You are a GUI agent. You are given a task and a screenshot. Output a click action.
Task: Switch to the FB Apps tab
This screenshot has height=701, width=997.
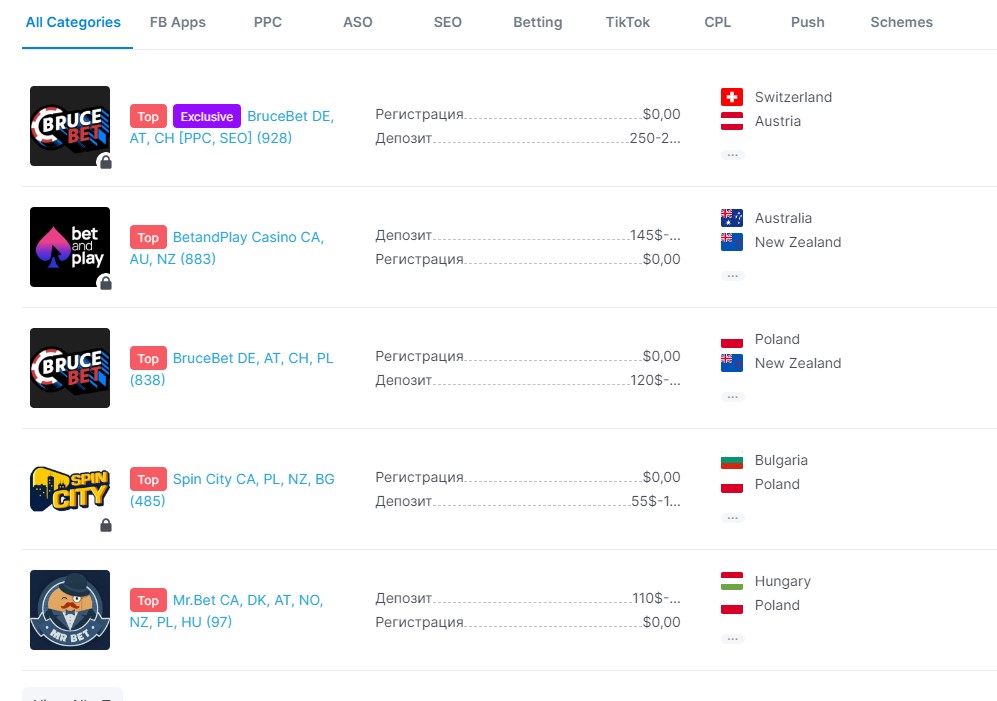[x=177, y=22]
